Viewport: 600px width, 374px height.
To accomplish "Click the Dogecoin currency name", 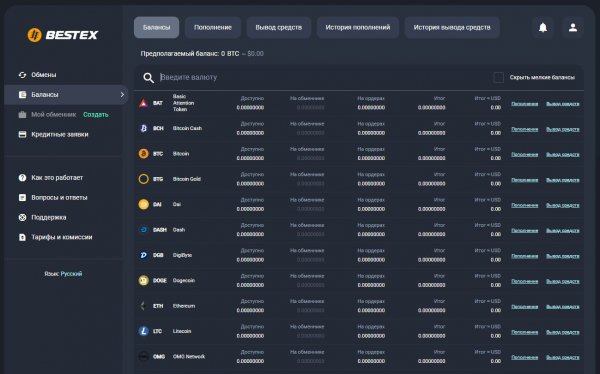I will [184, 281].
